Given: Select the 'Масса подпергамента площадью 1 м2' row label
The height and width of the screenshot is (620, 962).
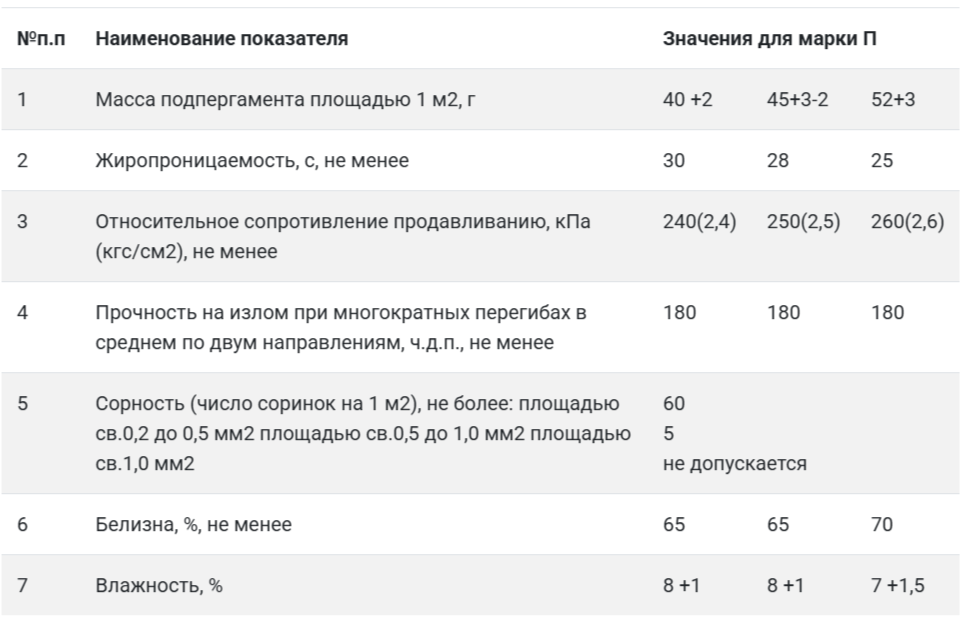Looking at the screenshot, I should coord(285,99).
